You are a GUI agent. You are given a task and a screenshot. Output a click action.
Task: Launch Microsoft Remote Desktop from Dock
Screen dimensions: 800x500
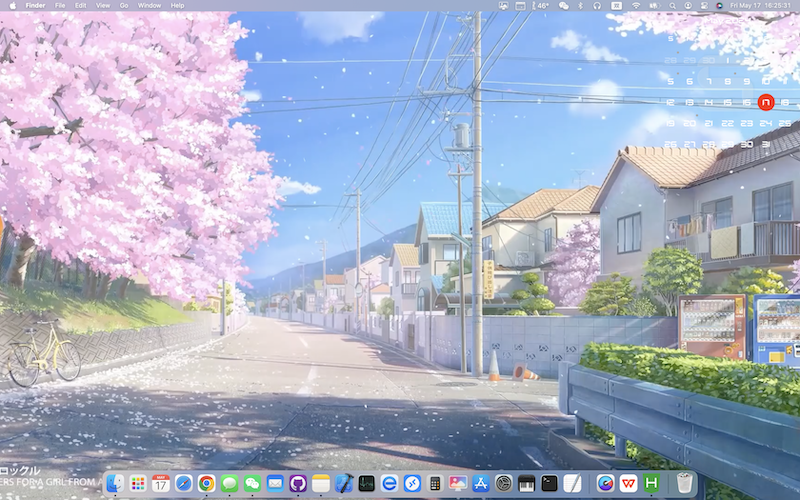click(x=412, y=483)
